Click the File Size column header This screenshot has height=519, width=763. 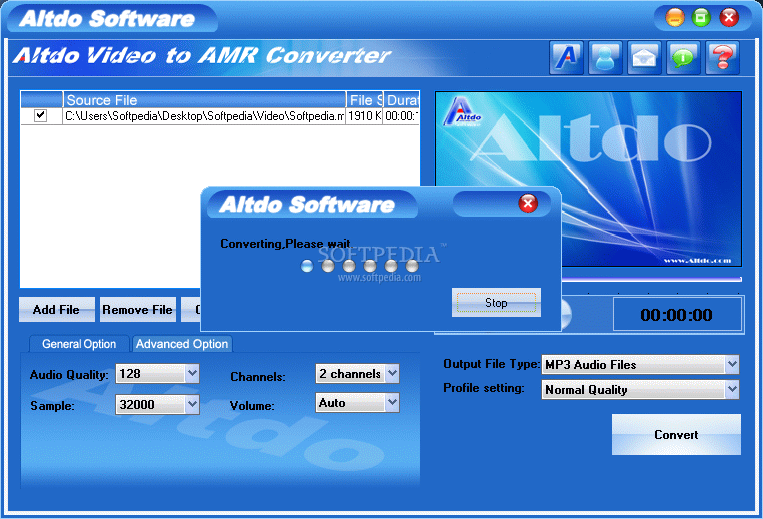[x=364, y=100]
